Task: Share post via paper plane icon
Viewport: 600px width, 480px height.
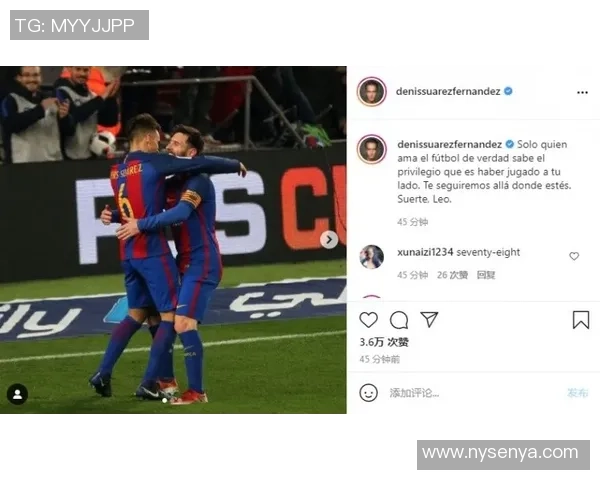Action: [429, 319]
